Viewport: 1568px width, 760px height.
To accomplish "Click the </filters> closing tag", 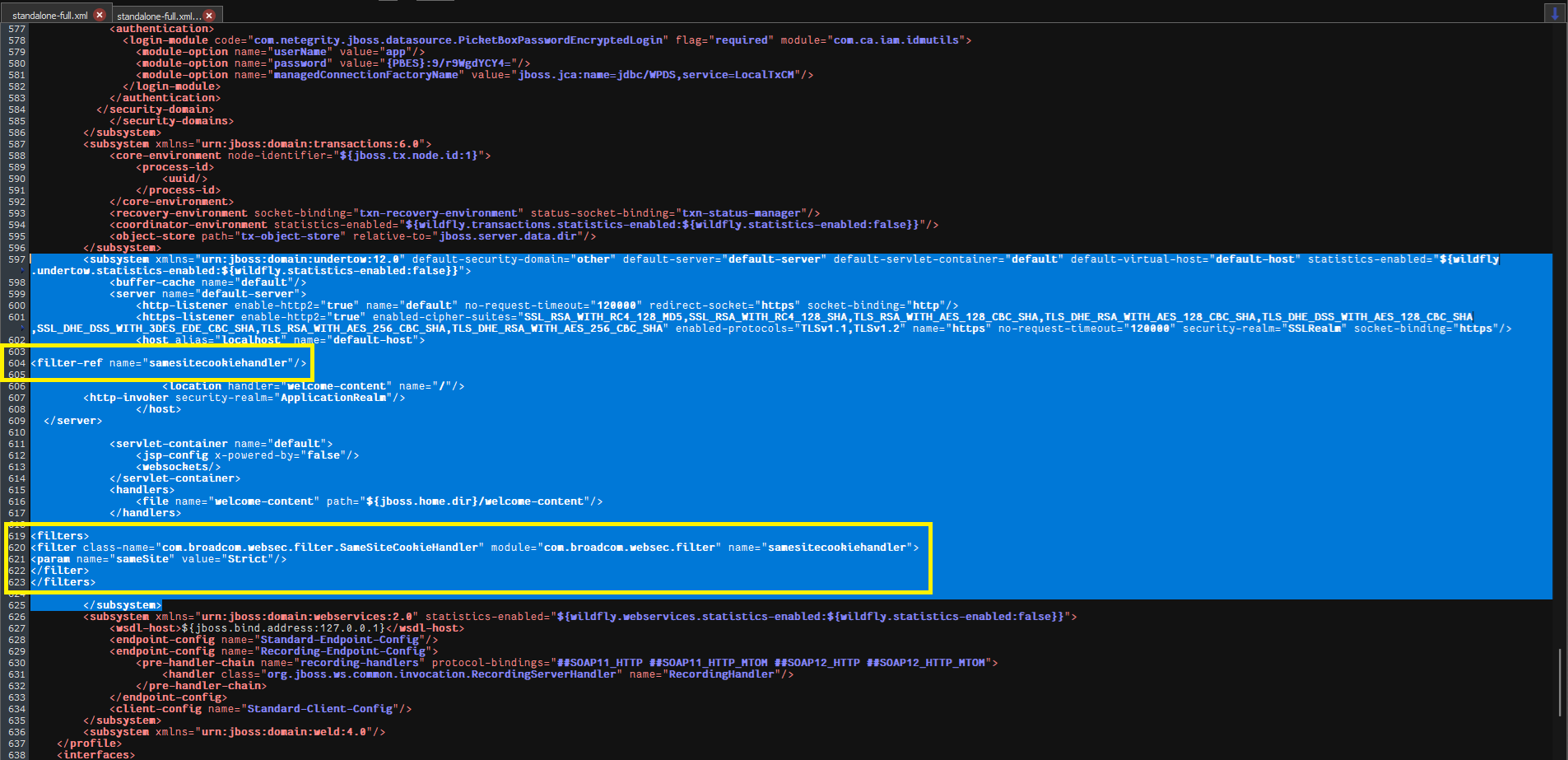I will pyautogui.click(x=63, y=582).
